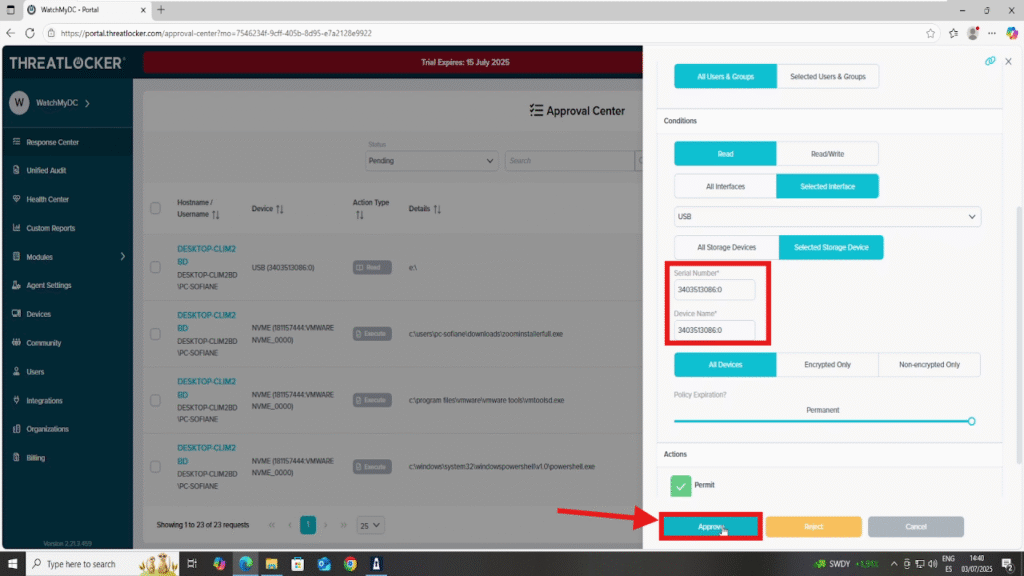This screenshot has width=1024, height=576.
Task: Select Selected Users & Groups
Action: [827, 76]
